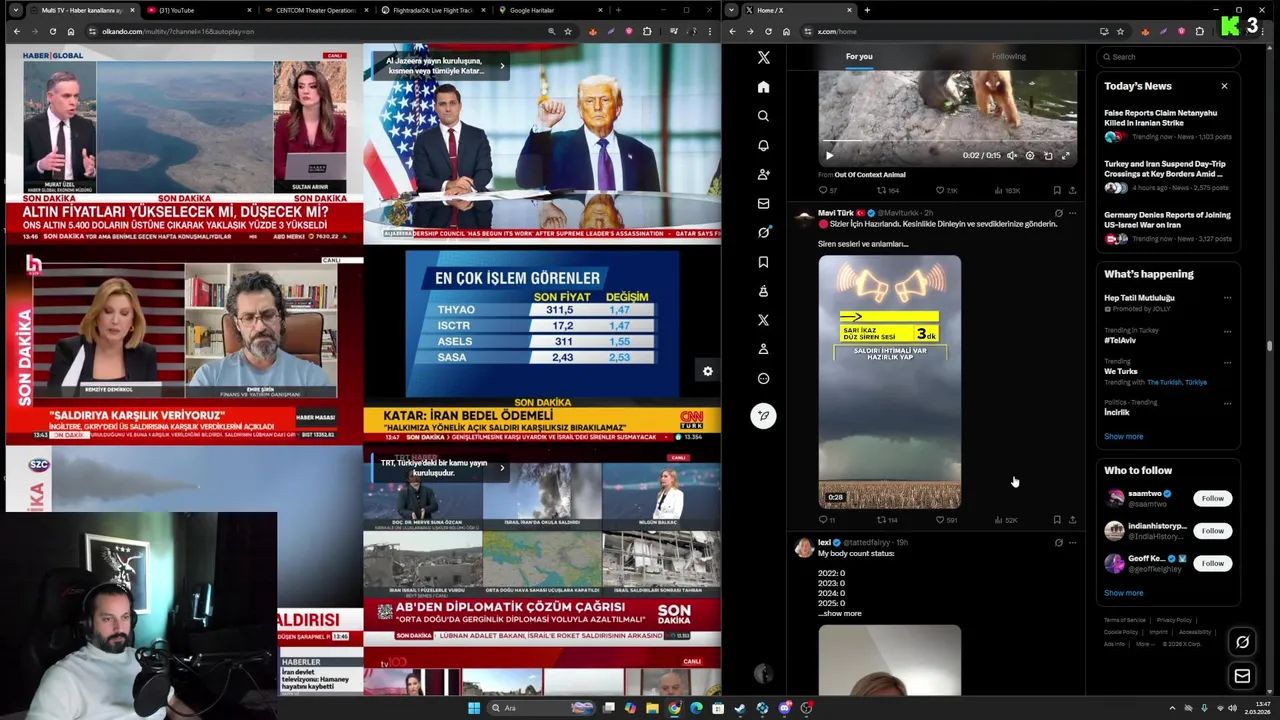Switch to CENTCOM Theater Operations tab
Image resolution: width=1280 pixels, height=720 pixels.
pos(316,10)
